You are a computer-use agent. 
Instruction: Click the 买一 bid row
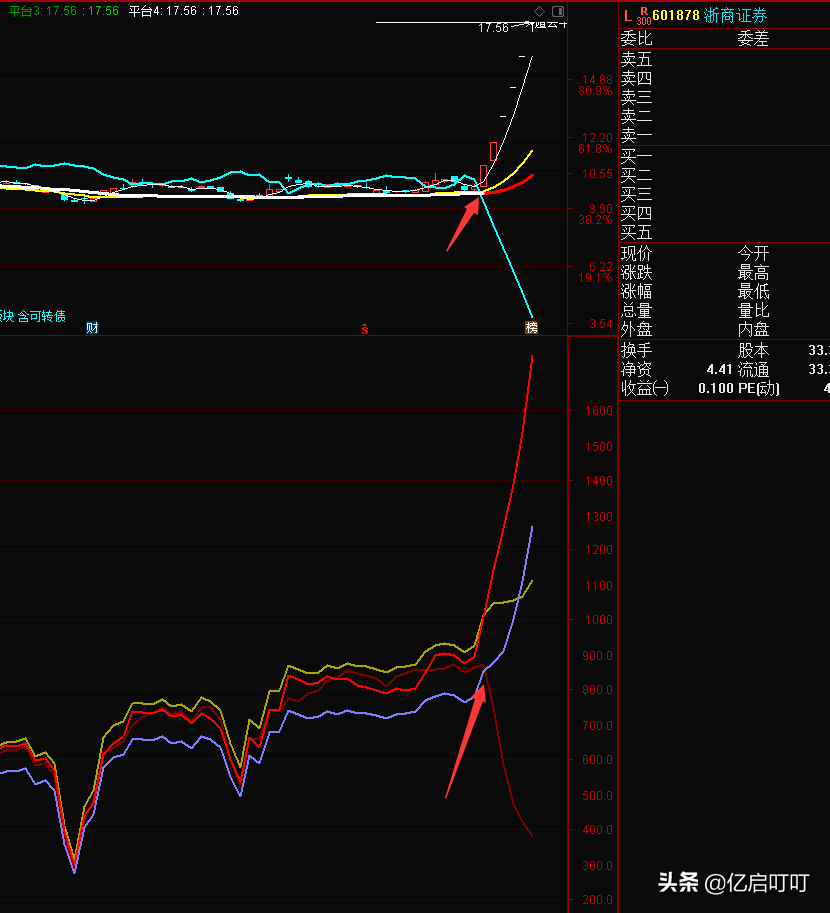636,156
